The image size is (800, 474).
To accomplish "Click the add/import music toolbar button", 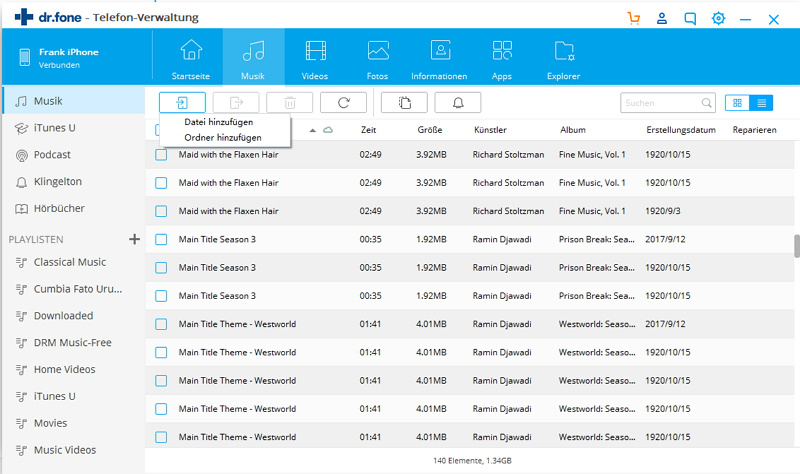I will 182,103.
